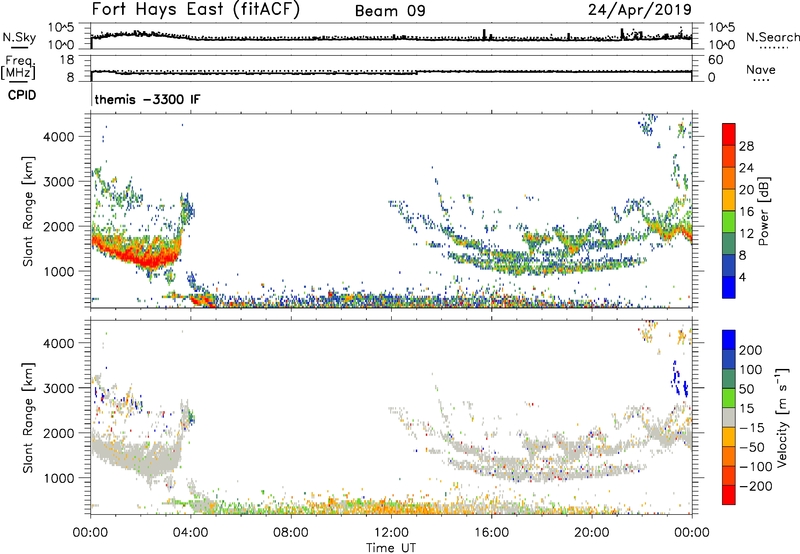Image resolution: width=800 pixels, height=554 pixels.
Task: Click the 'Velocity [m s-1]' color bar label
Action: tap(782, 417)
